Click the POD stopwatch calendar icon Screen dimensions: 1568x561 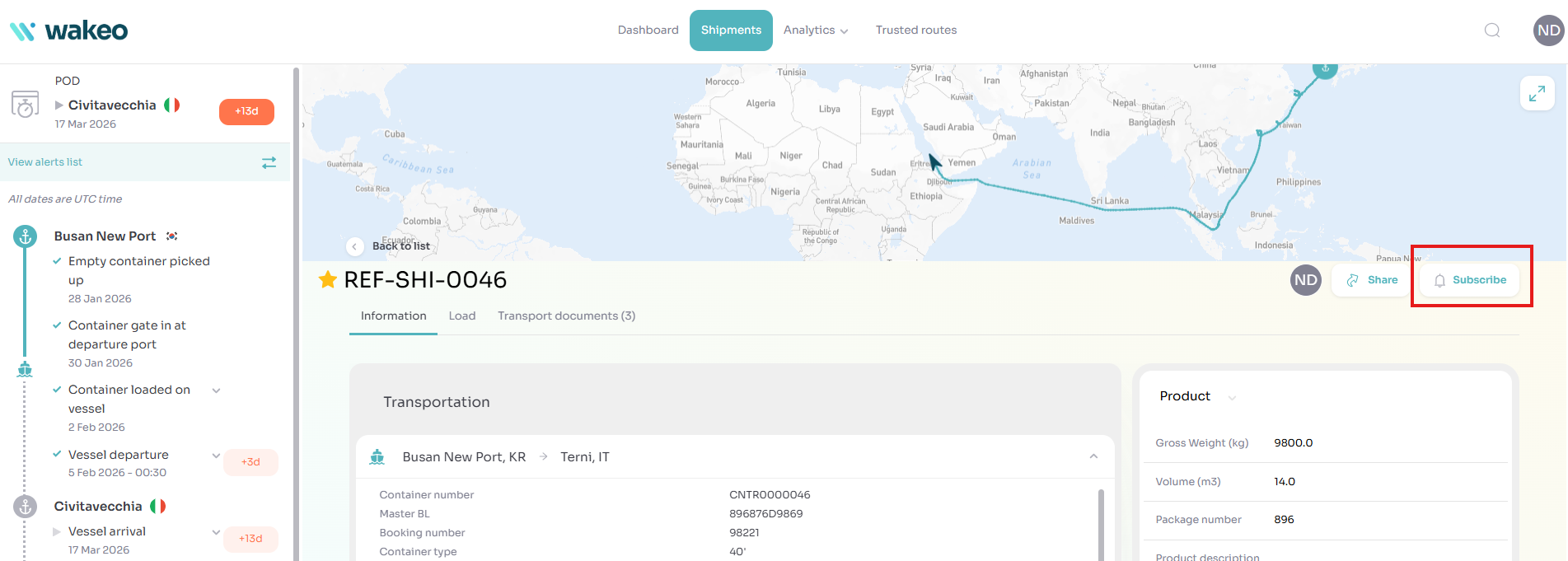click(25, 105)
